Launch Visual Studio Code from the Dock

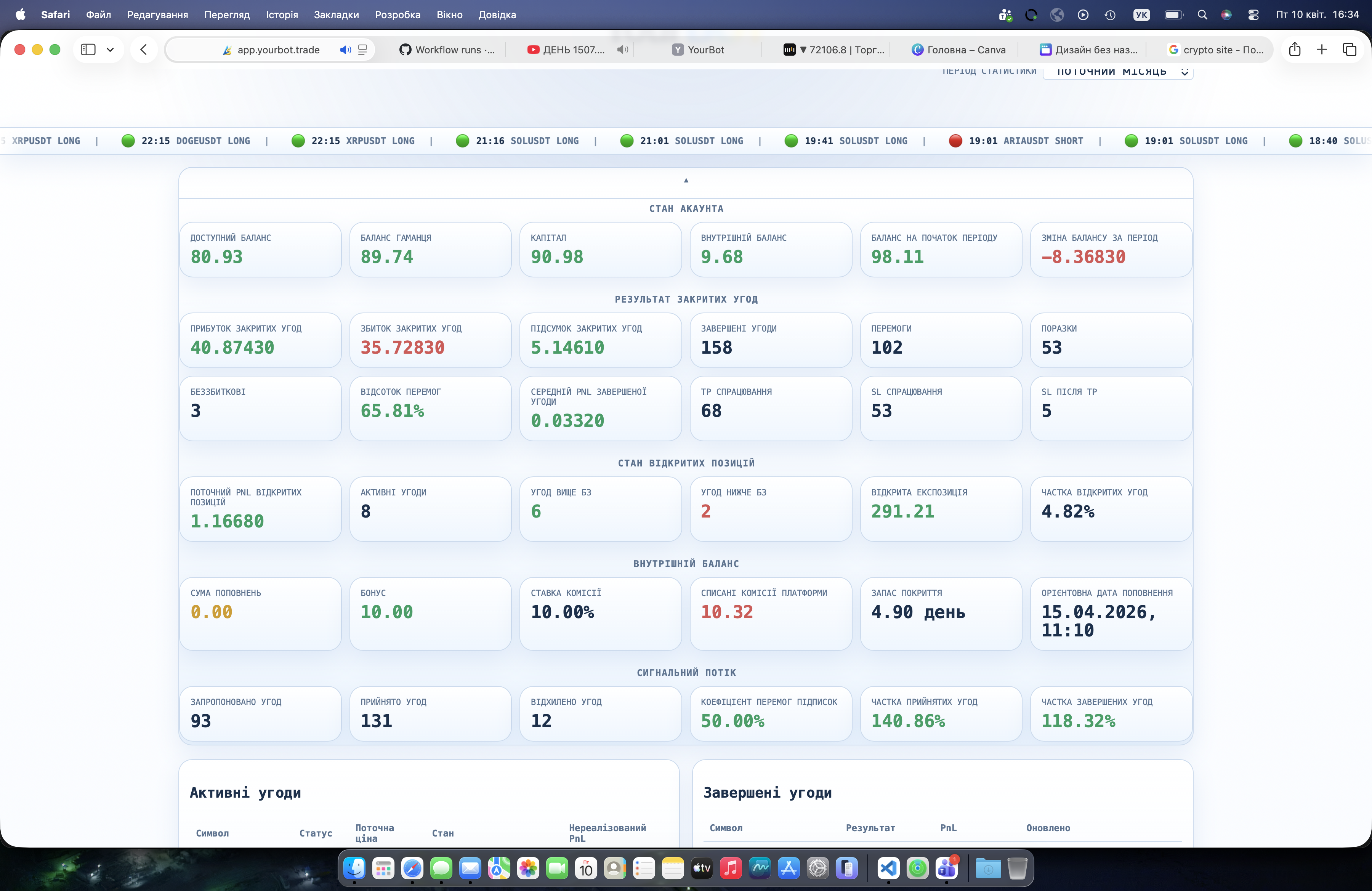[888, 868]
